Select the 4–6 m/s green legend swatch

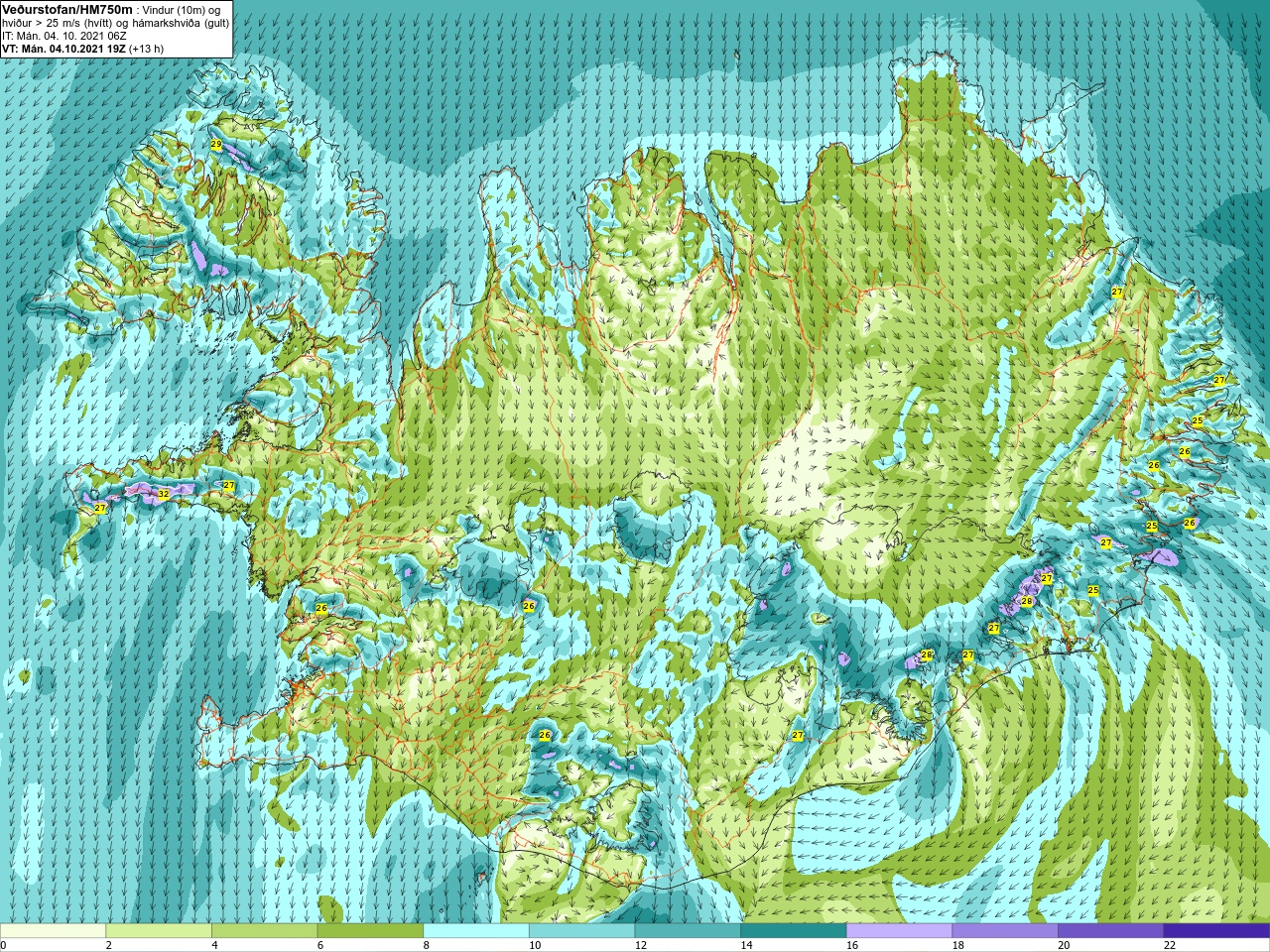pyautogui.click(x=265, y=931)
